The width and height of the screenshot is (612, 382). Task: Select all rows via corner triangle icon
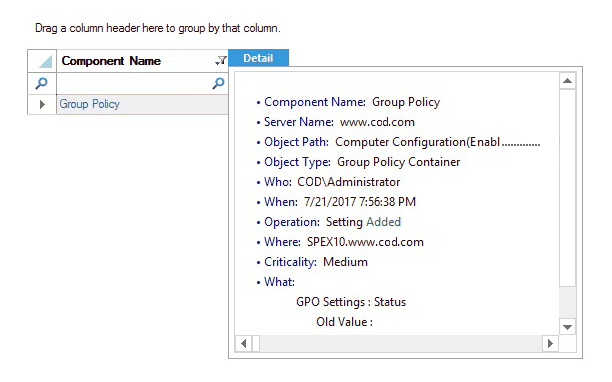click(45, 62)
